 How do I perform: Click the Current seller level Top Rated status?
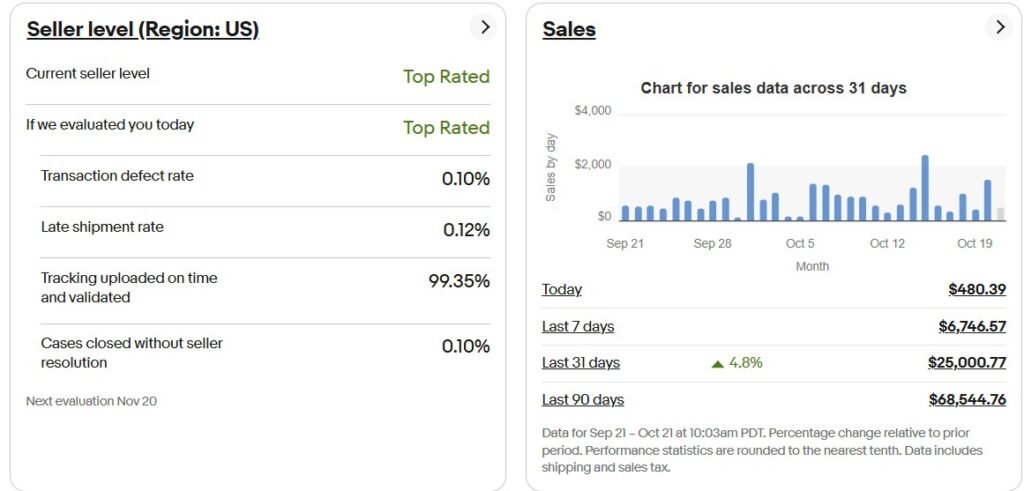446,77
